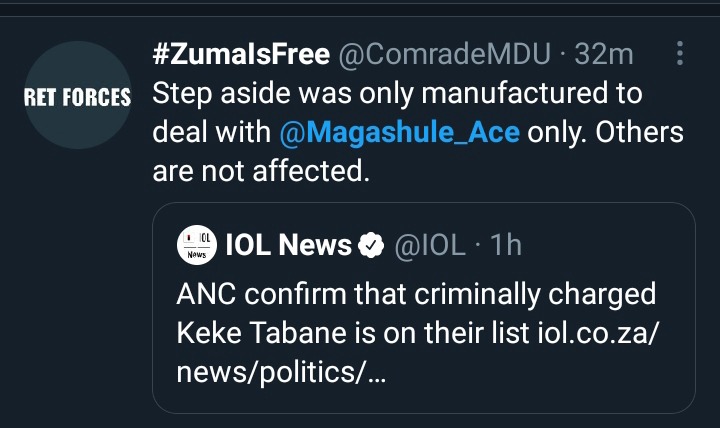Open IOL News account name

click(x=288, y=244)
